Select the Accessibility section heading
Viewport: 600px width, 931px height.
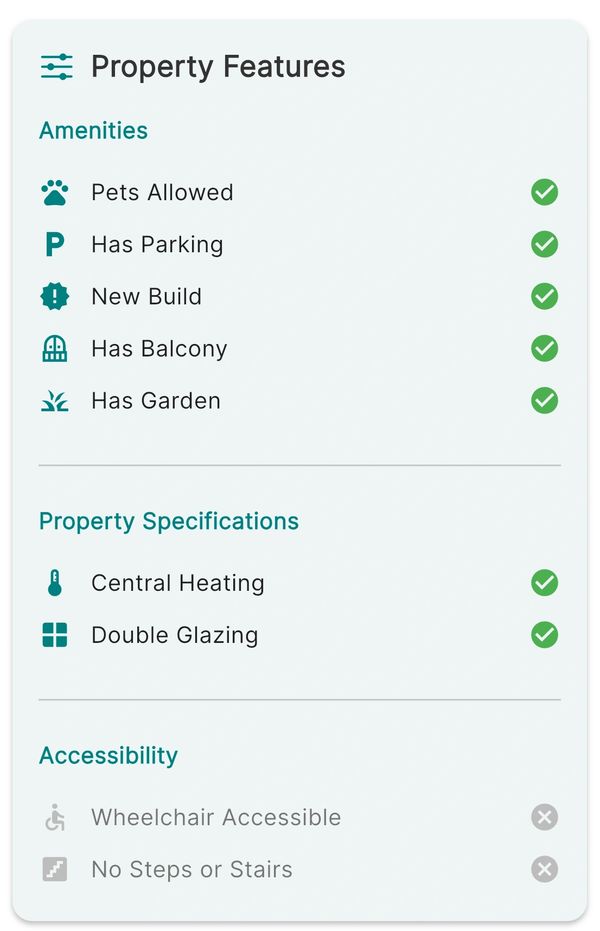[108, 755]
